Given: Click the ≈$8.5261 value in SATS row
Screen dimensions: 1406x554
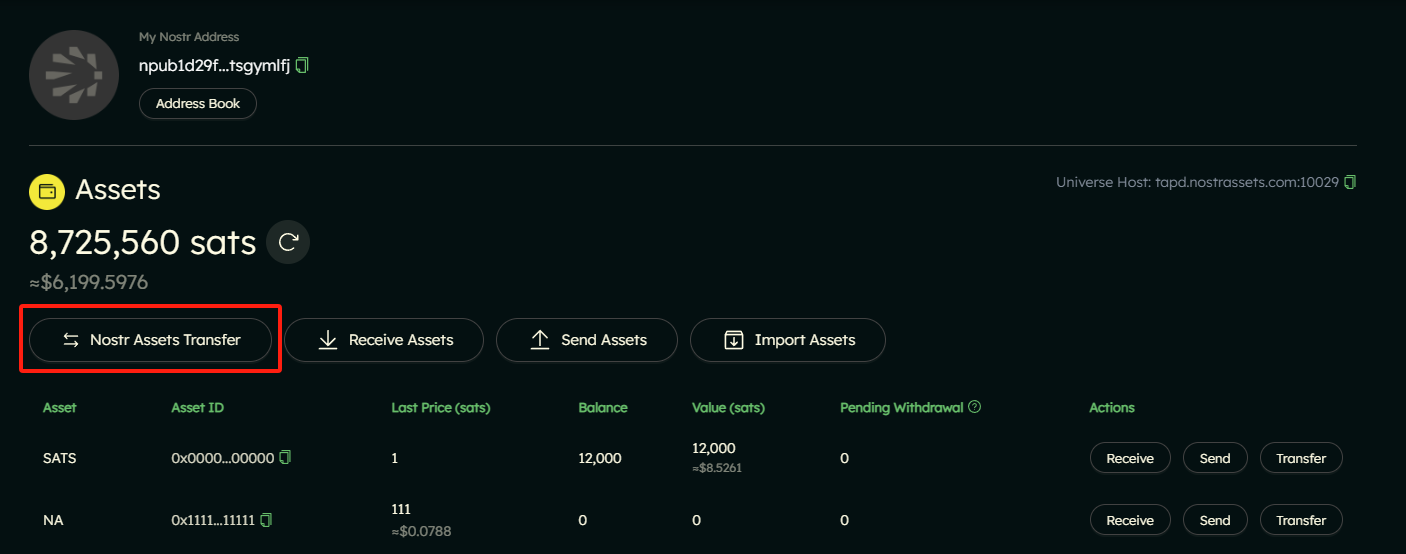Looking at the screenshot, I should (716, 467).
